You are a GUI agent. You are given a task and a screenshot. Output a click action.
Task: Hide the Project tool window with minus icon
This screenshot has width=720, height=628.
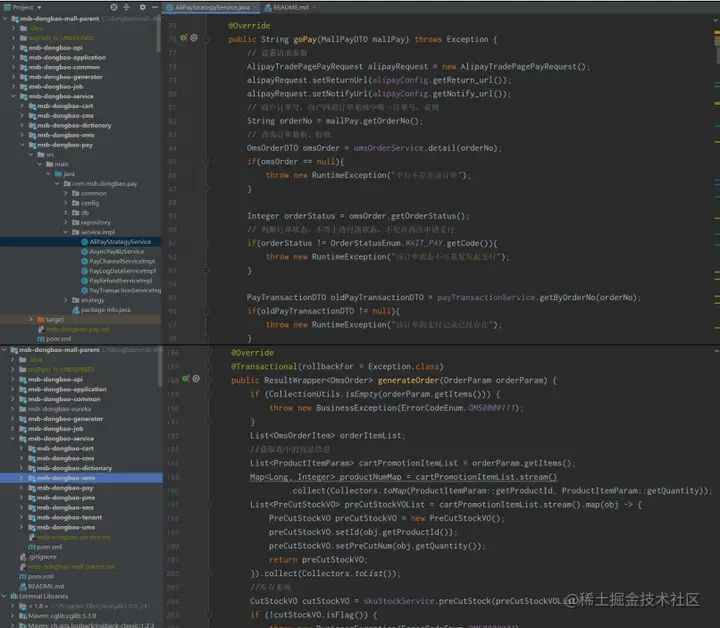tap(155, 7)
